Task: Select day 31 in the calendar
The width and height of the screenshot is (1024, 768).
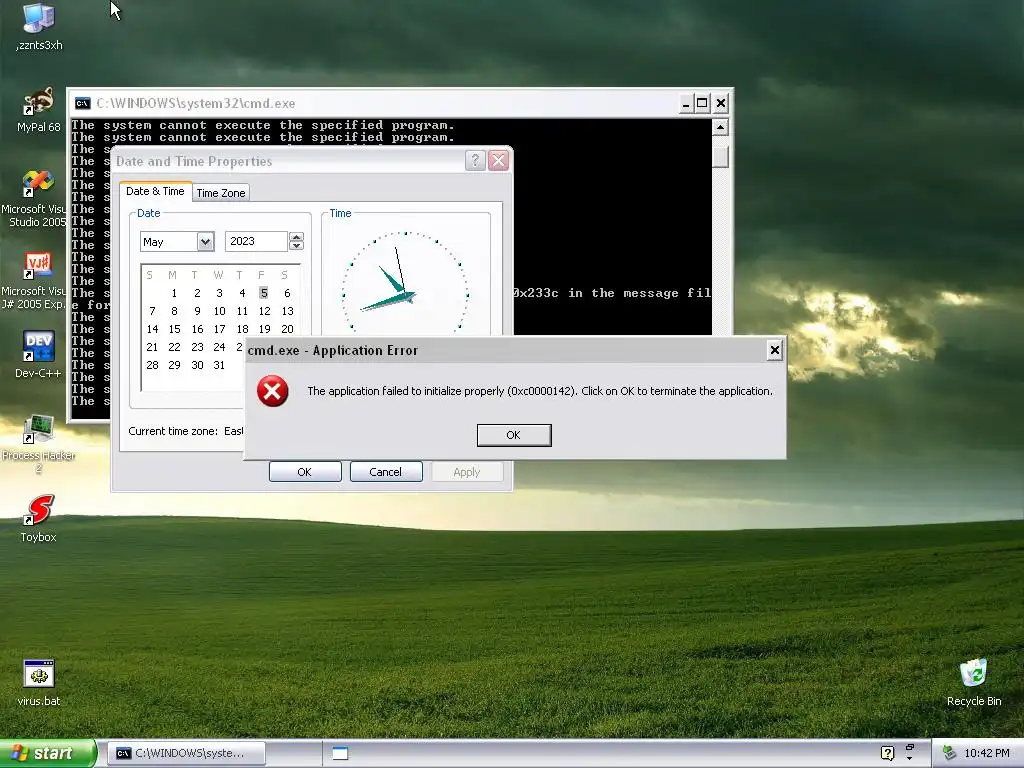Action: (219, 365)
